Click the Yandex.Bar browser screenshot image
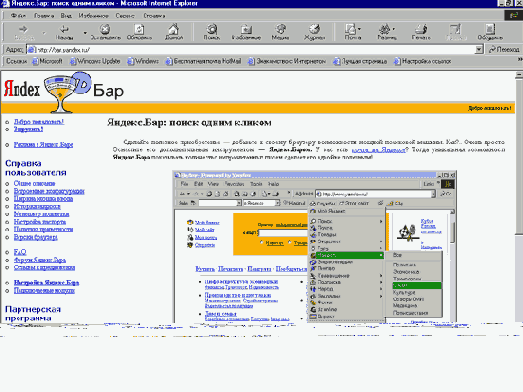523x392 pixels. pos(315,247)
